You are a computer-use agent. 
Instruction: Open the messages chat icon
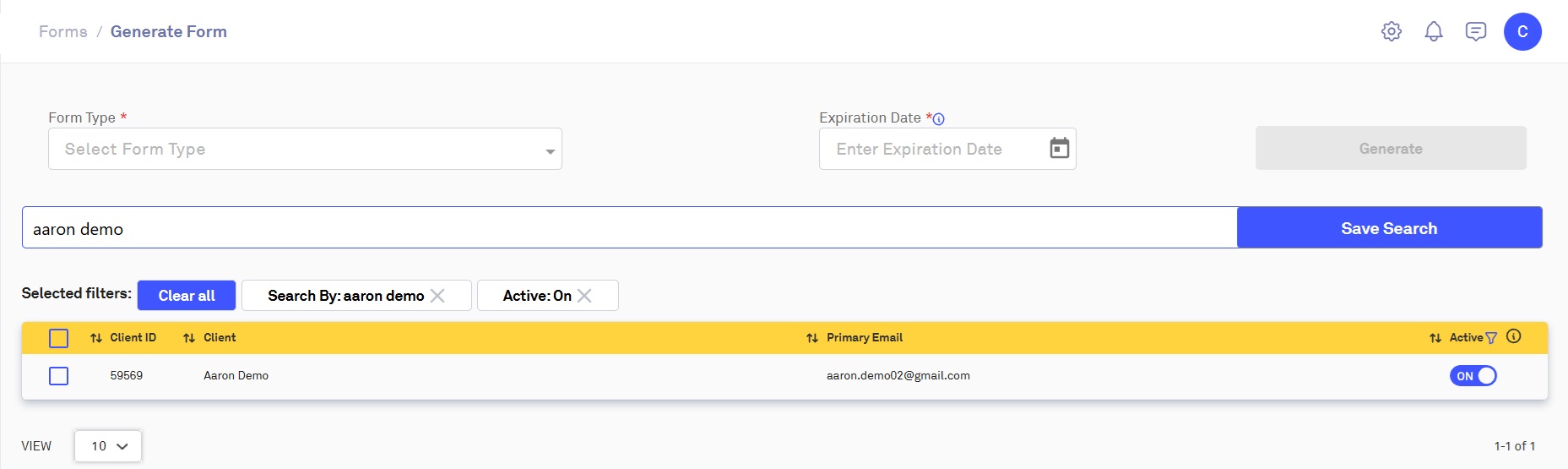(x=1476, y=32)
